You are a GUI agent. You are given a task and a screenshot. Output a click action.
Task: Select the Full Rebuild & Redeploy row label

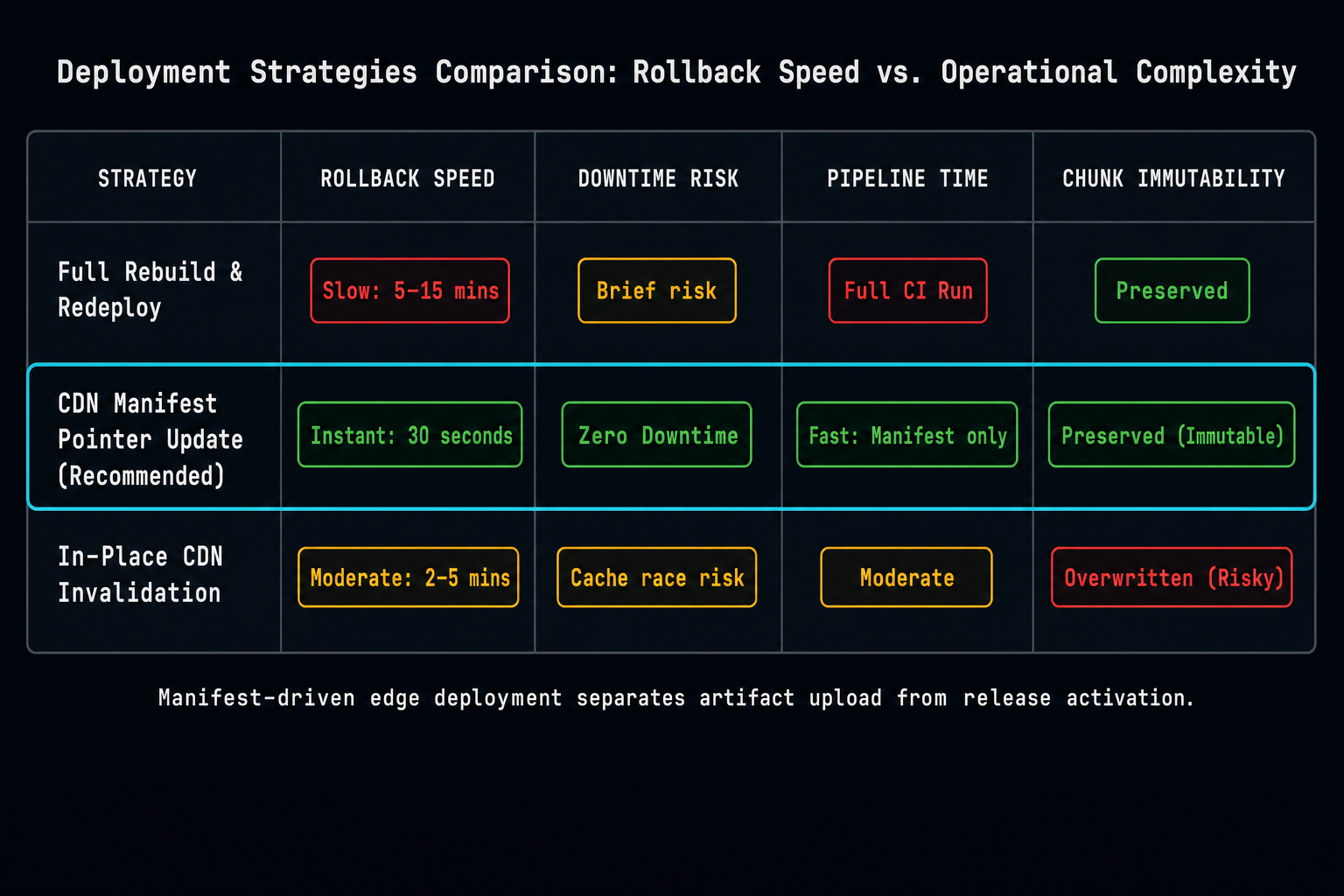(150, 290)
